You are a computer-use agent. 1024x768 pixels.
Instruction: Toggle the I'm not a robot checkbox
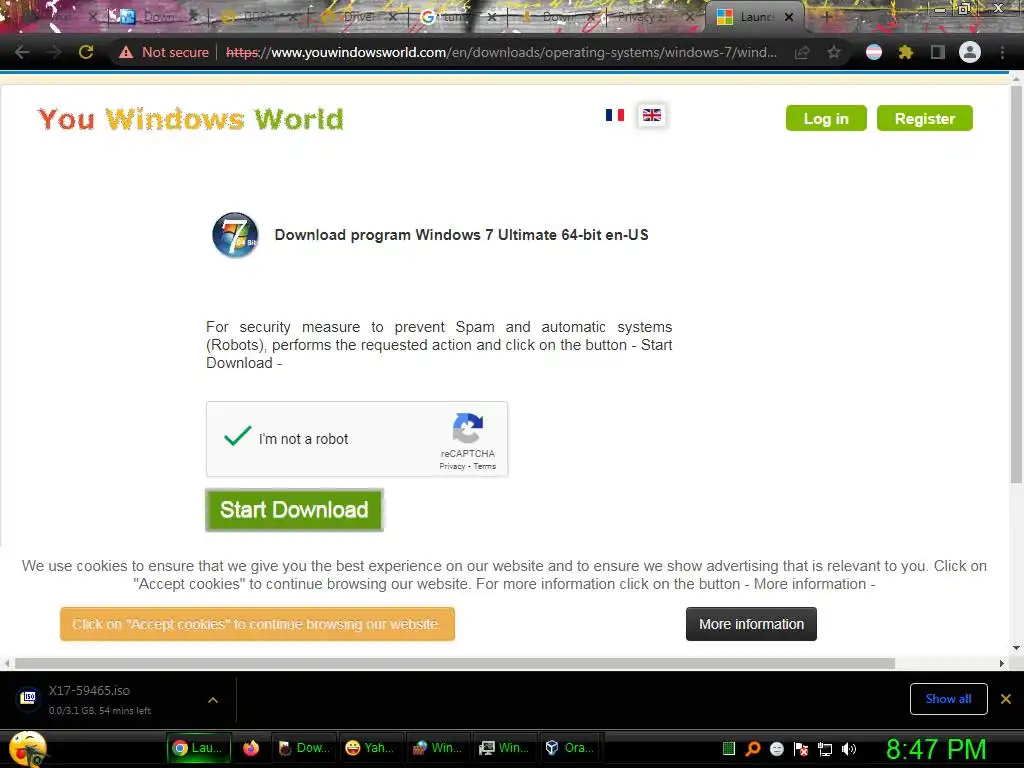pos(237,436)
